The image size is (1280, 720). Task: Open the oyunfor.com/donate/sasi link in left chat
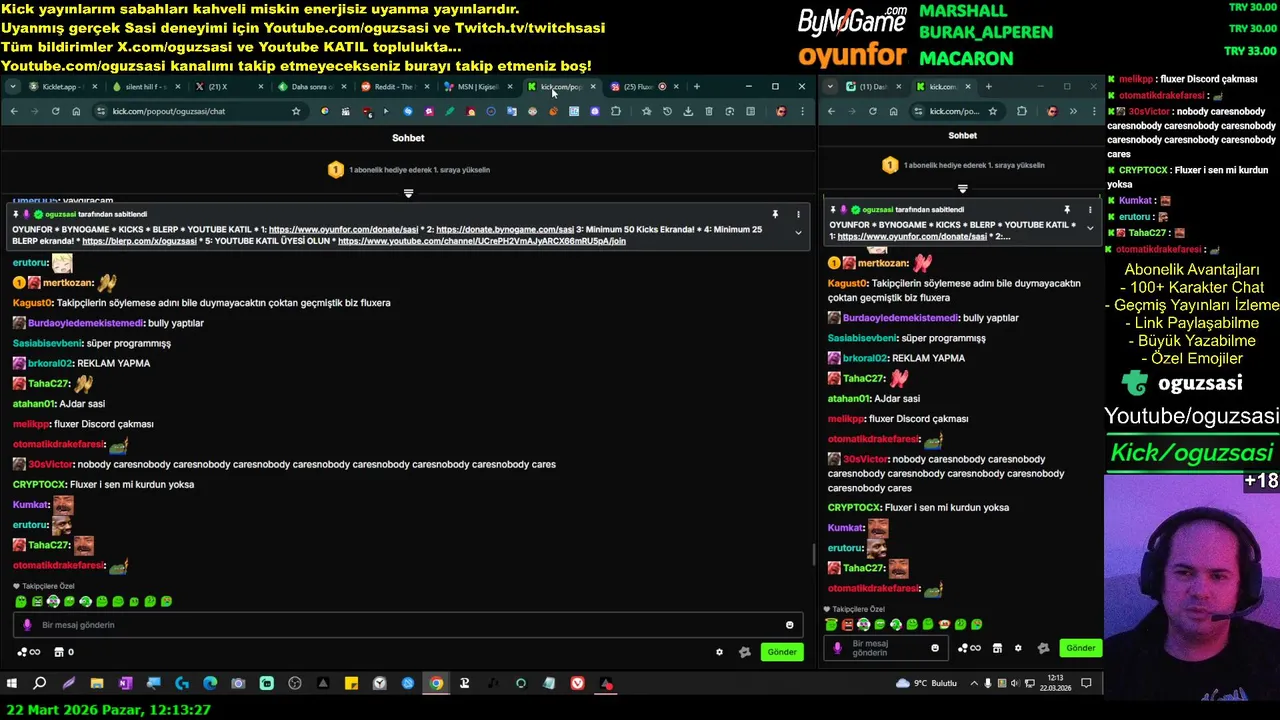pos(345,229)
